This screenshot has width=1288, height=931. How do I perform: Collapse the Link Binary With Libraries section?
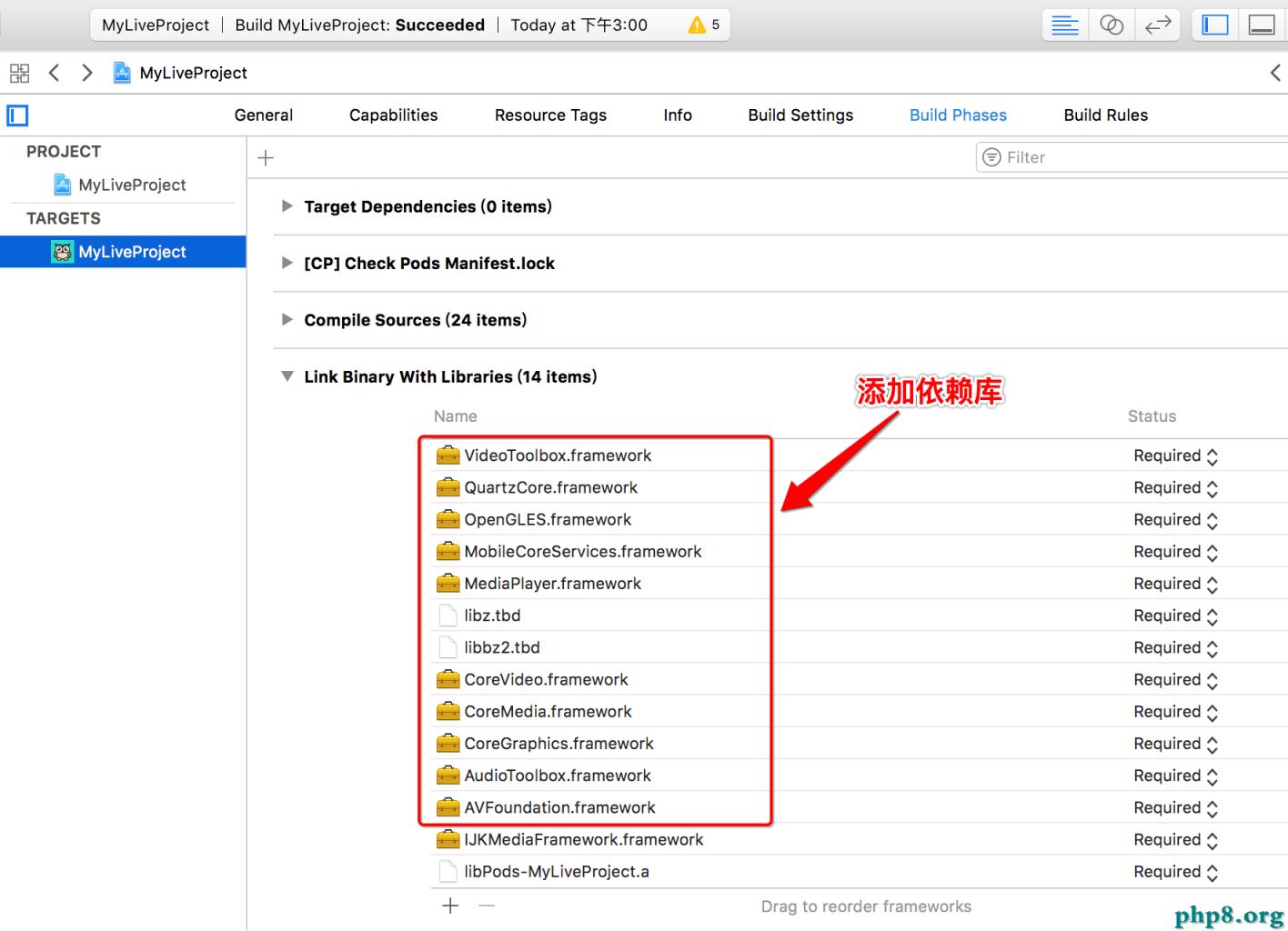coord(287,376)
